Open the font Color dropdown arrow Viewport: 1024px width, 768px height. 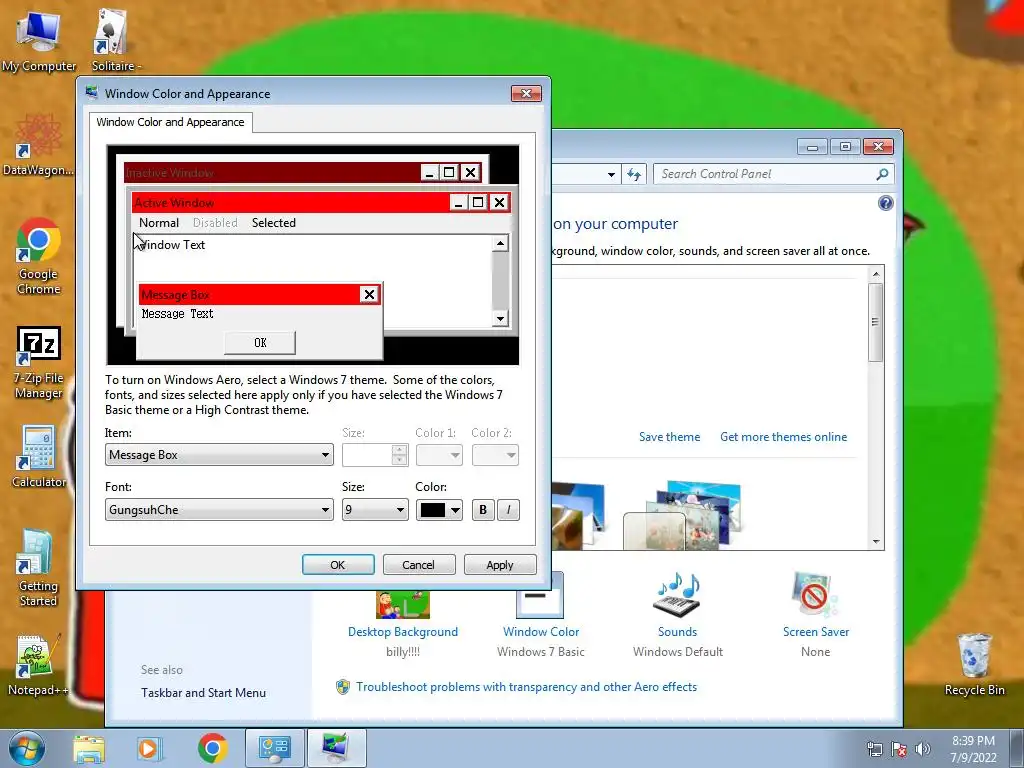pos(455,510)
